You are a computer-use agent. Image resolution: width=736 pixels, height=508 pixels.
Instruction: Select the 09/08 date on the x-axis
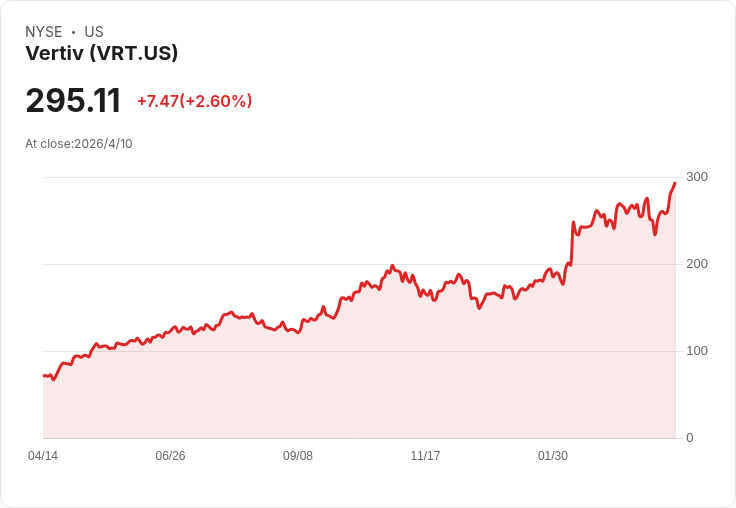pyautogui.click(x=298, y=456)
